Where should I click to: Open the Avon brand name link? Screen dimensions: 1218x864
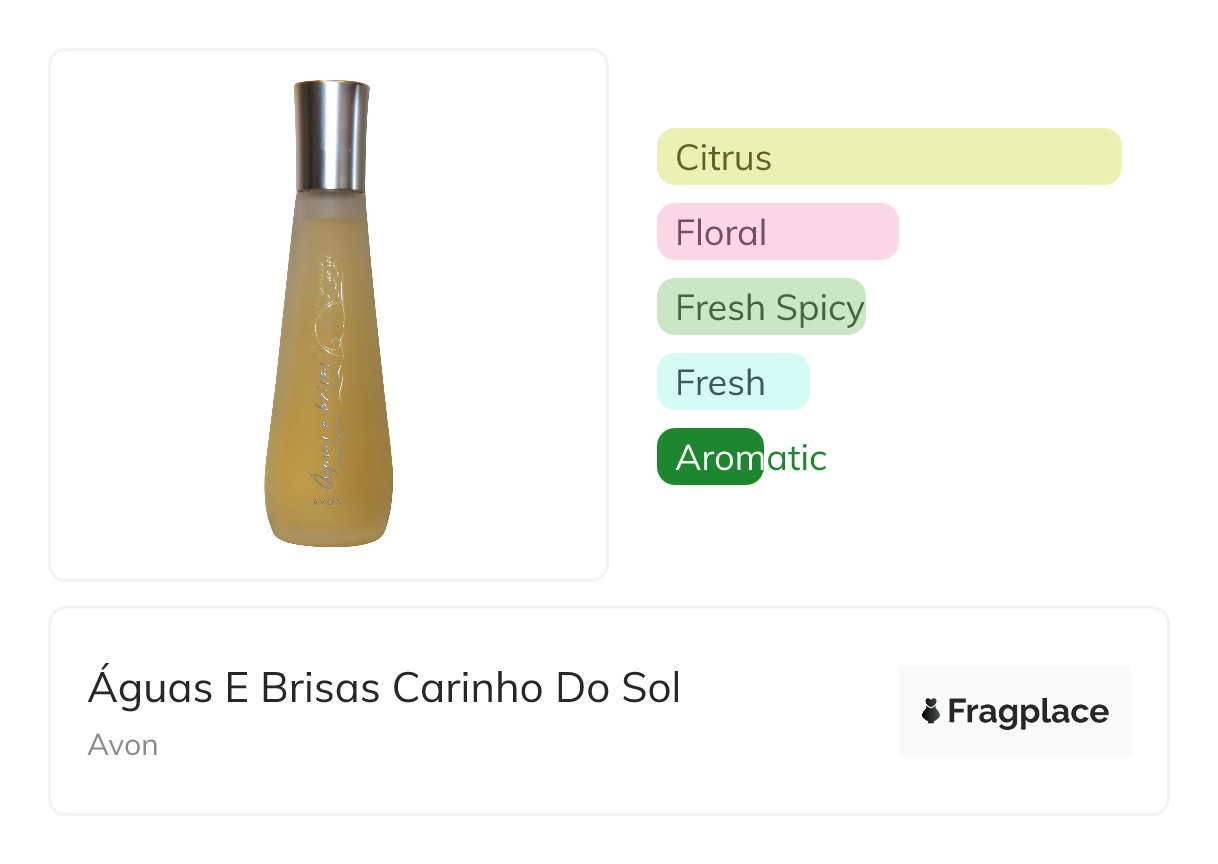(x=123, y=745)
